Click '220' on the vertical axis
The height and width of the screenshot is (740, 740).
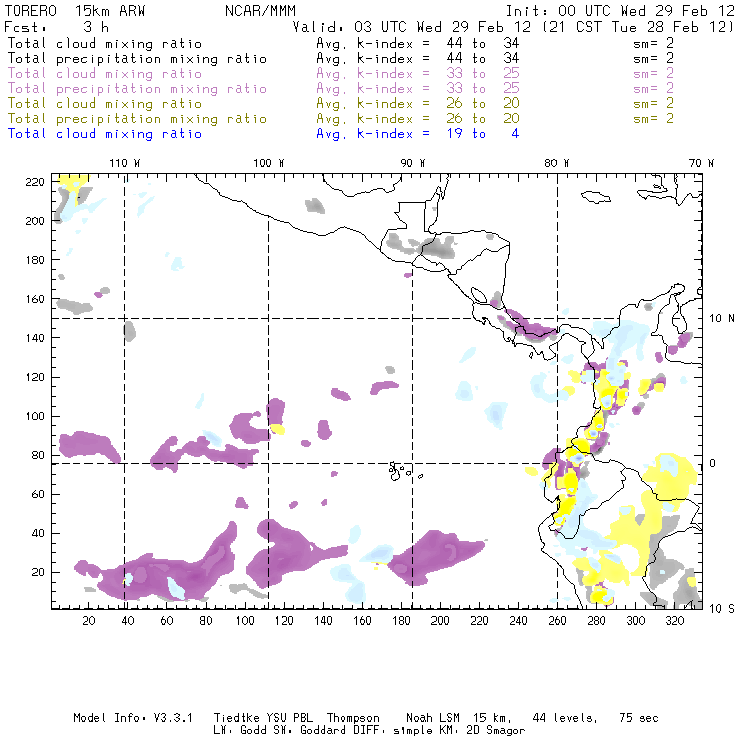coord(35,182)
